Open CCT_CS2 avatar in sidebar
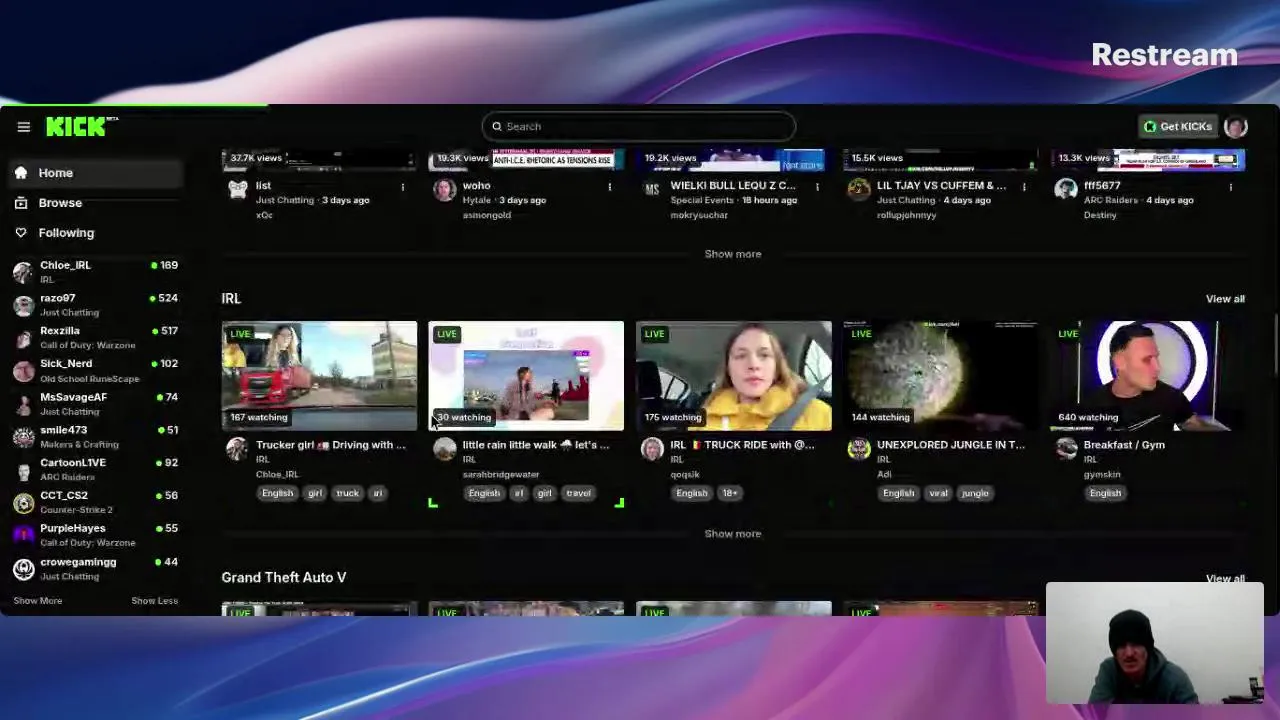This screenshot has height=720, width=1280. click(23, 503)
